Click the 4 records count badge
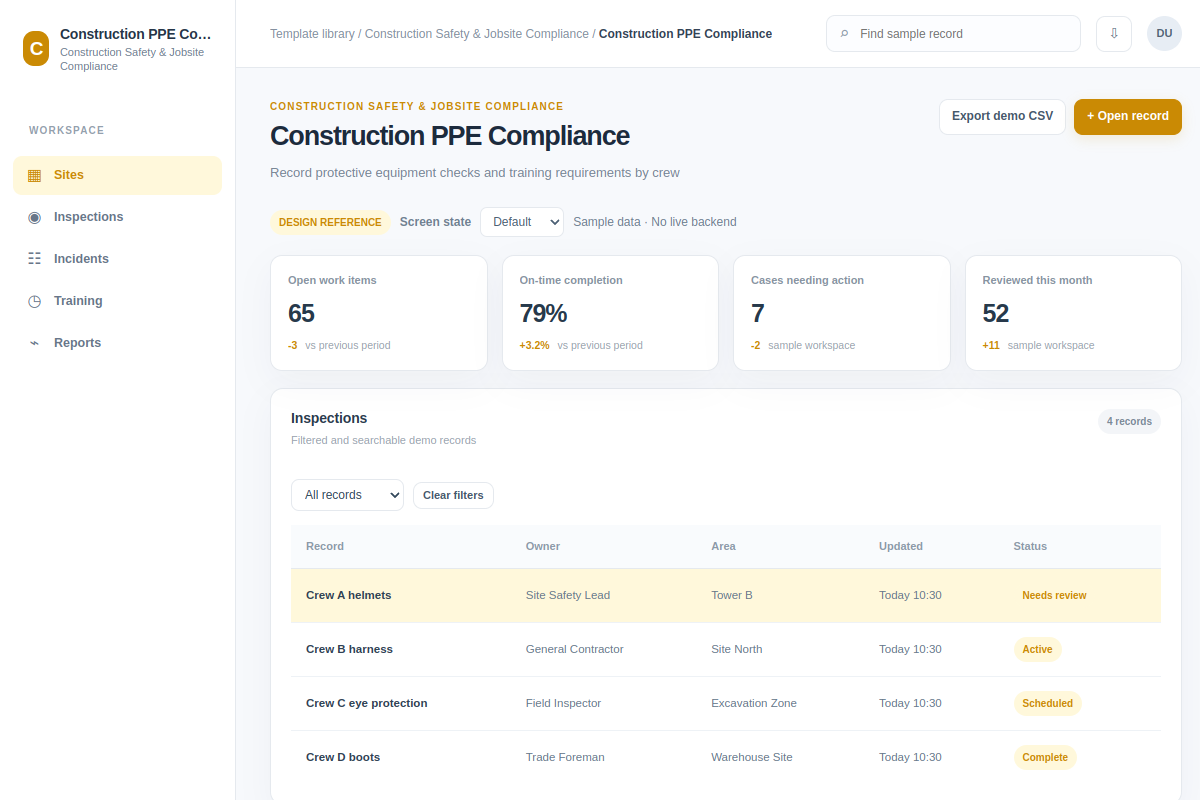The height and width of the screenshot is (800, 1200). 1129,421
